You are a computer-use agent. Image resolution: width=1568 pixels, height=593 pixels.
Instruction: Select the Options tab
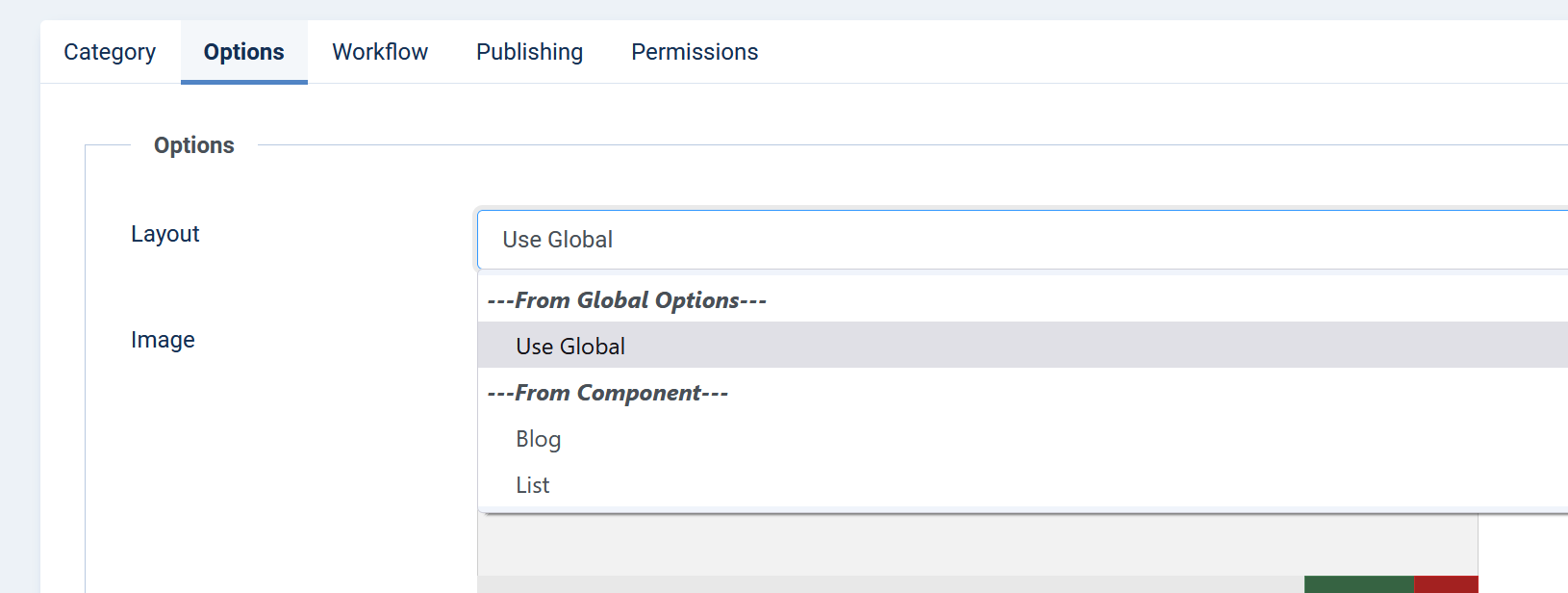coord(244,52)
